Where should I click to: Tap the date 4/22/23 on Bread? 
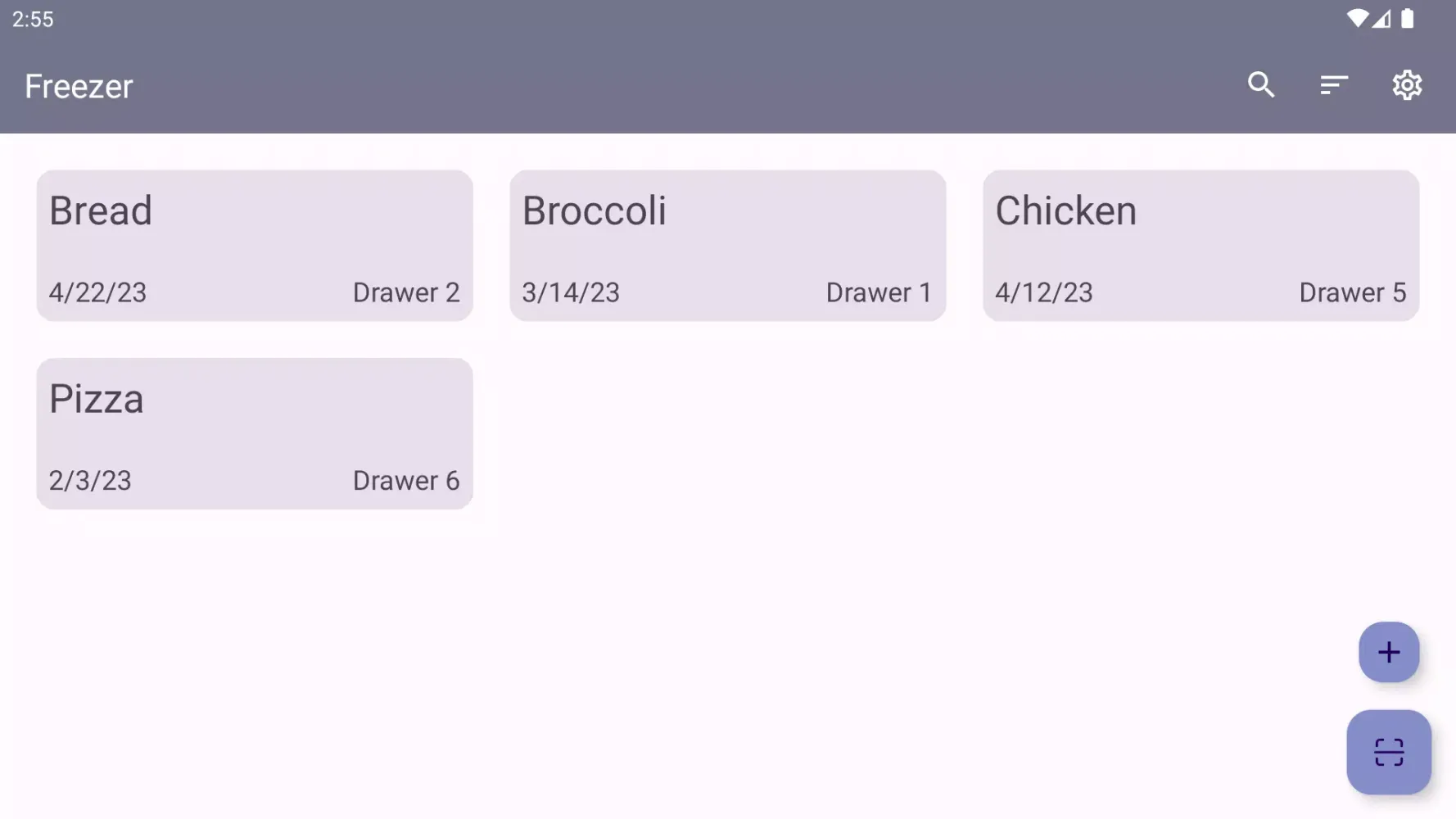(97, 292)
